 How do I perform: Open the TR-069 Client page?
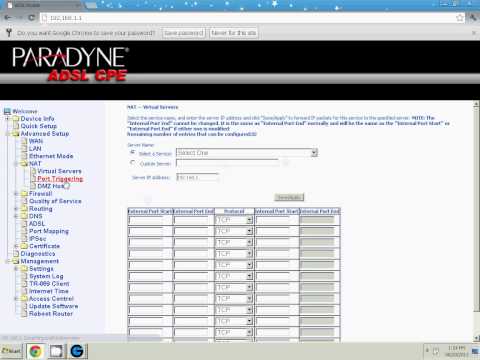coord(49,284)
